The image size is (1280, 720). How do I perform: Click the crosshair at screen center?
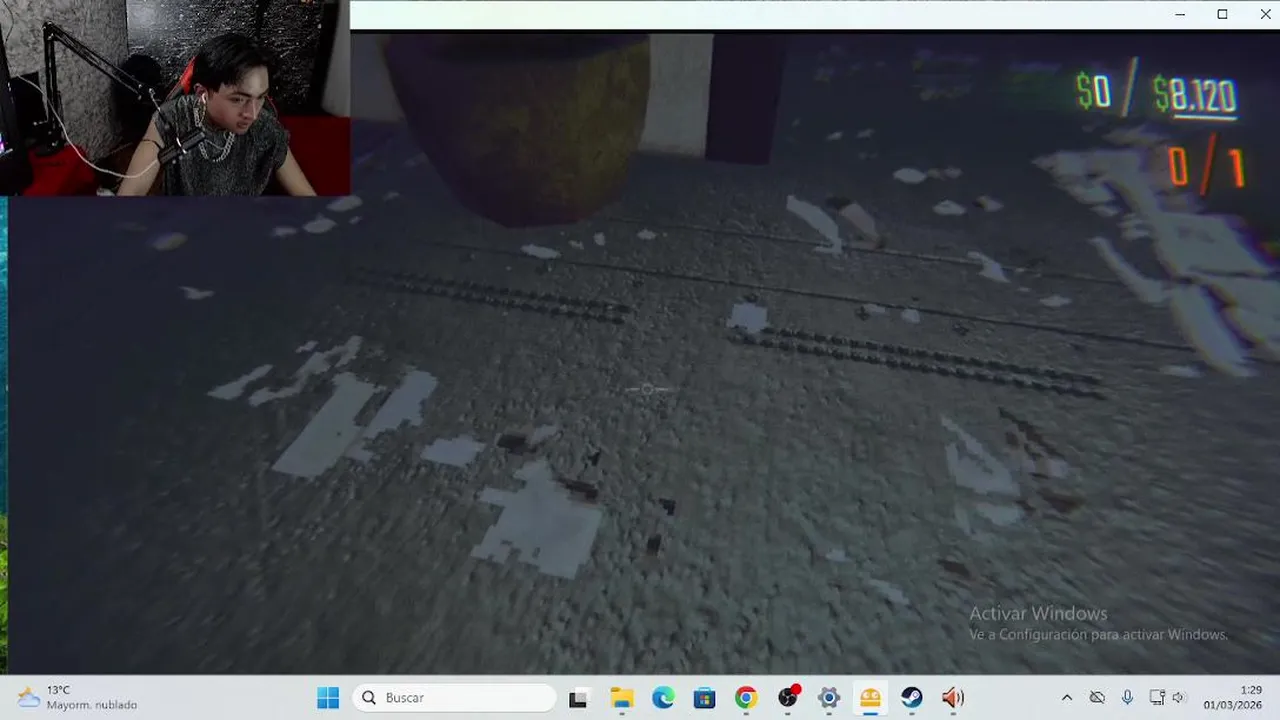click(647, 389)
